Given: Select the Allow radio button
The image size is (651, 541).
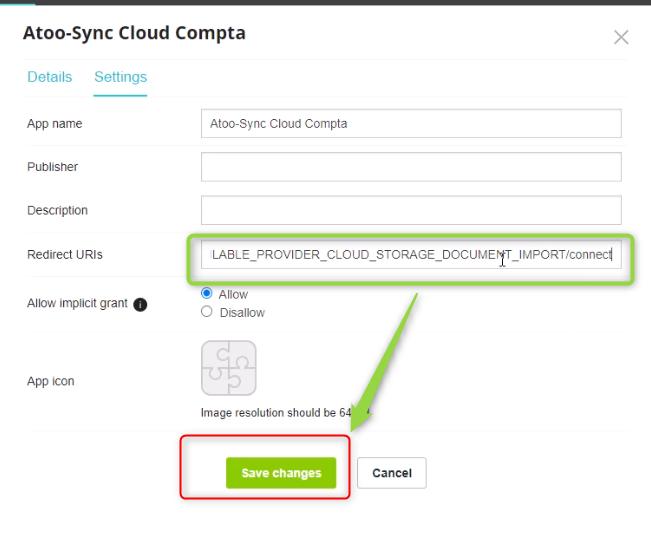Looking at the screenshot, I should pos(206,293).
